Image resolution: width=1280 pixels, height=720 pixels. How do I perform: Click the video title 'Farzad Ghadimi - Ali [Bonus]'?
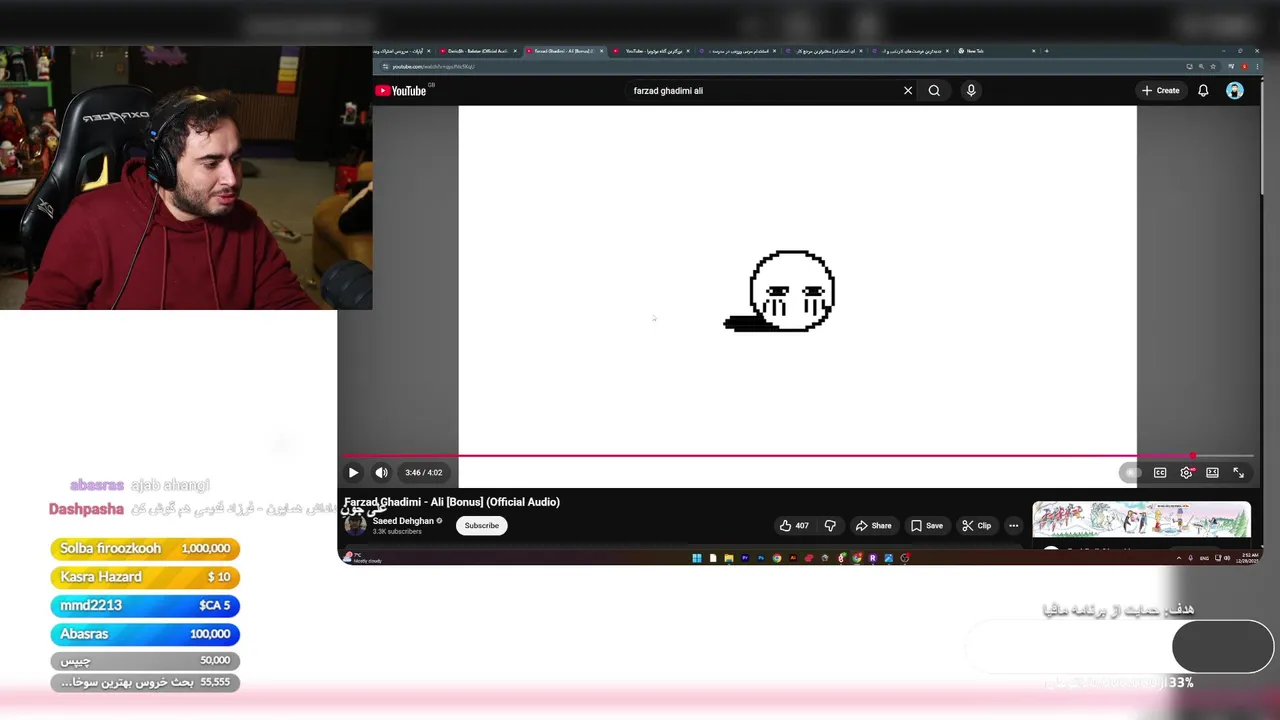pyautogui.click(x=452, y=502)
